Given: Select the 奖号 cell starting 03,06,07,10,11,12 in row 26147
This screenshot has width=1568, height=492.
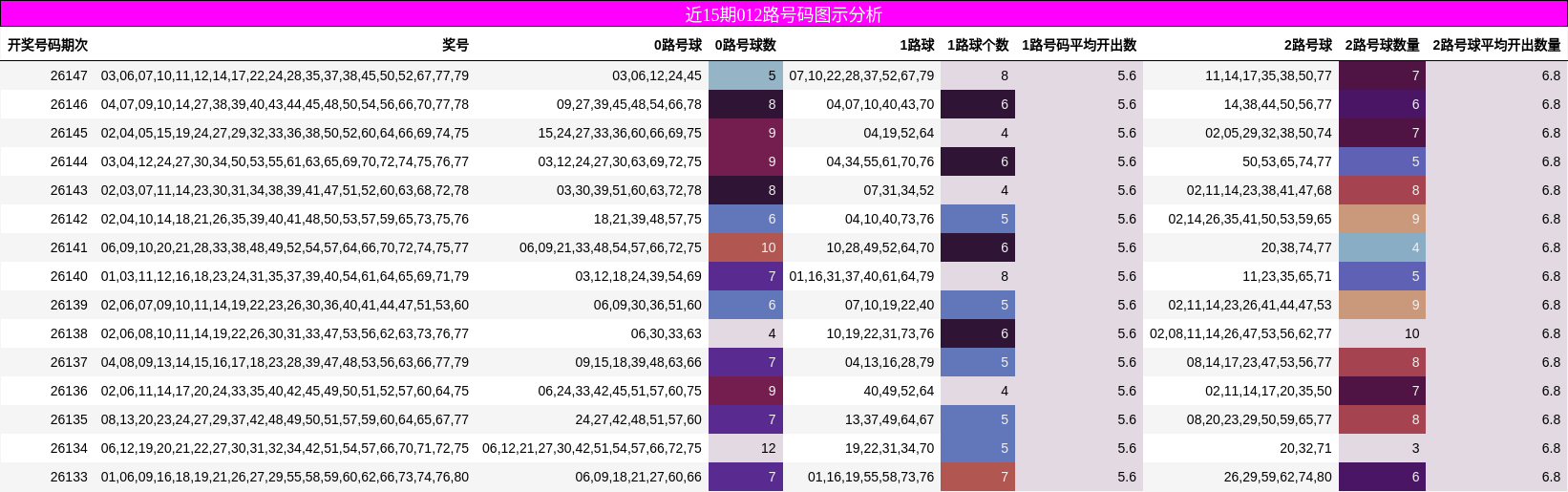Looking at the screenshot, I should point(285,75).
